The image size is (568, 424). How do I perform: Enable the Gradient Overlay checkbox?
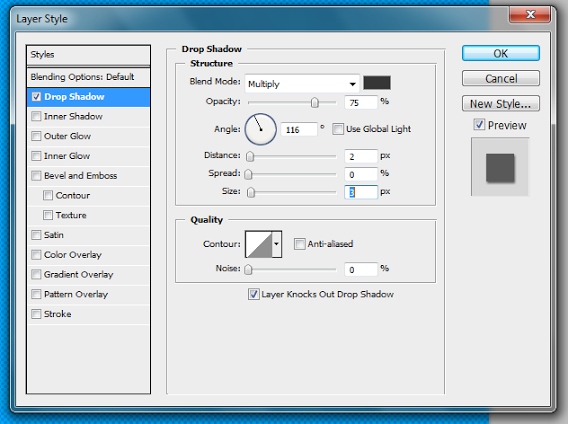coord(36,274)
